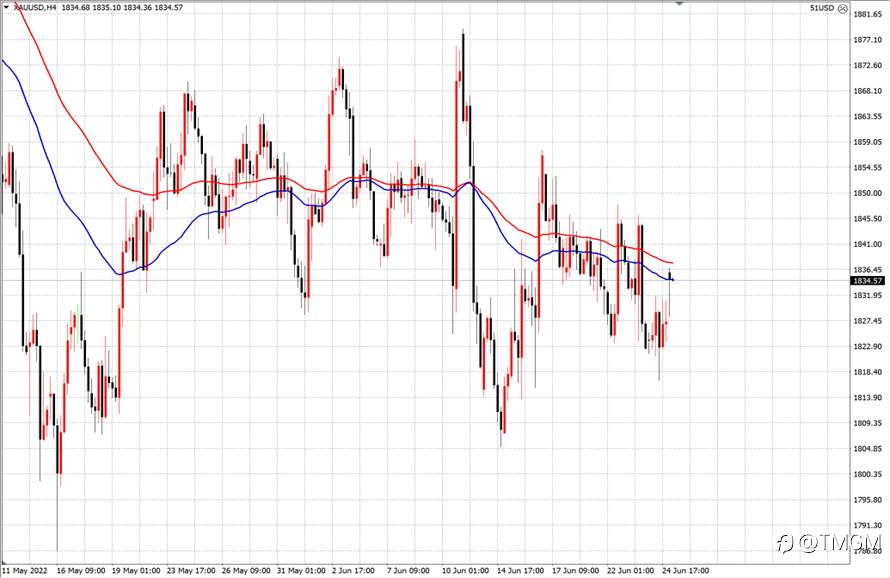Click the 31 May 01:00 time label
Screen dimensions: 890x578
(301, 570)
